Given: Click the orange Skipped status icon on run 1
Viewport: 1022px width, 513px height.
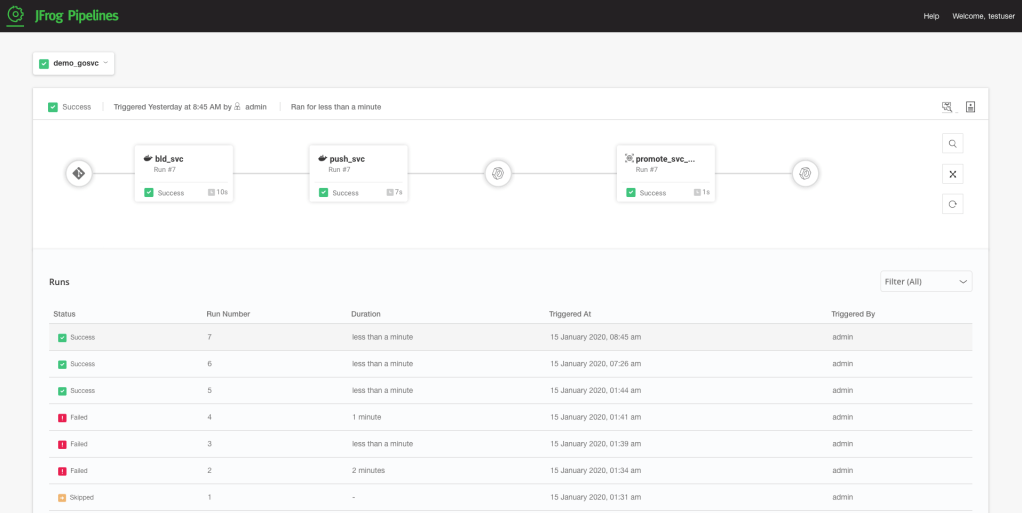Looking at the screenshot, I should click(x=62, y=497).
